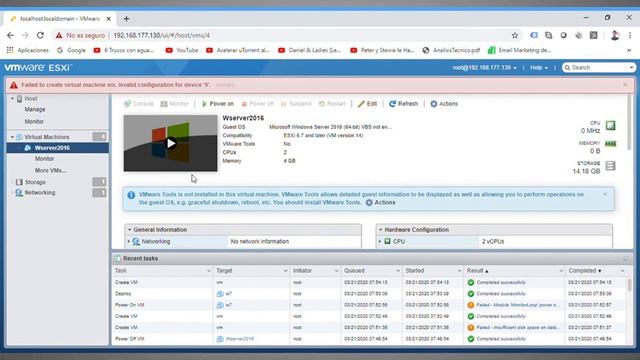
Task: Close the VMware Tools info notice
Action: [605, 194]
